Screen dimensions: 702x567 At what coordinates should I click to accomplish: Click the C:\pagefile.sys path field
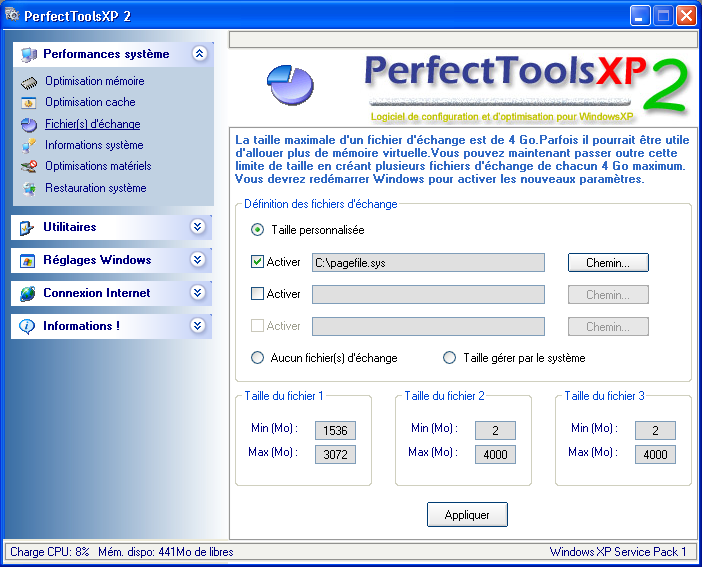[x=428, y=262]
